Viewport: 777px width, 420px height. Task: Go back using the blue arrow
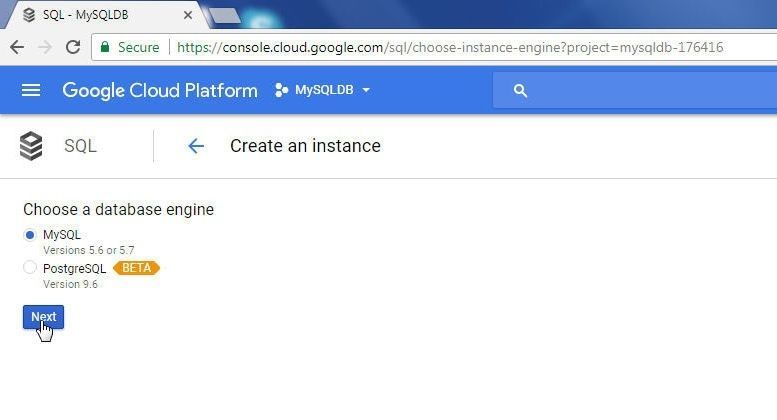(196, 146)
